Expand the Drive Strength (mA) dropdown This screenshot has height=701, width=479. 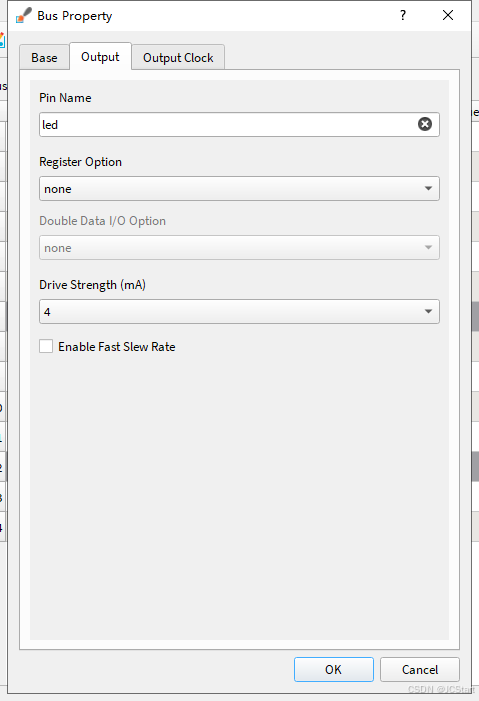pos(239,311)
